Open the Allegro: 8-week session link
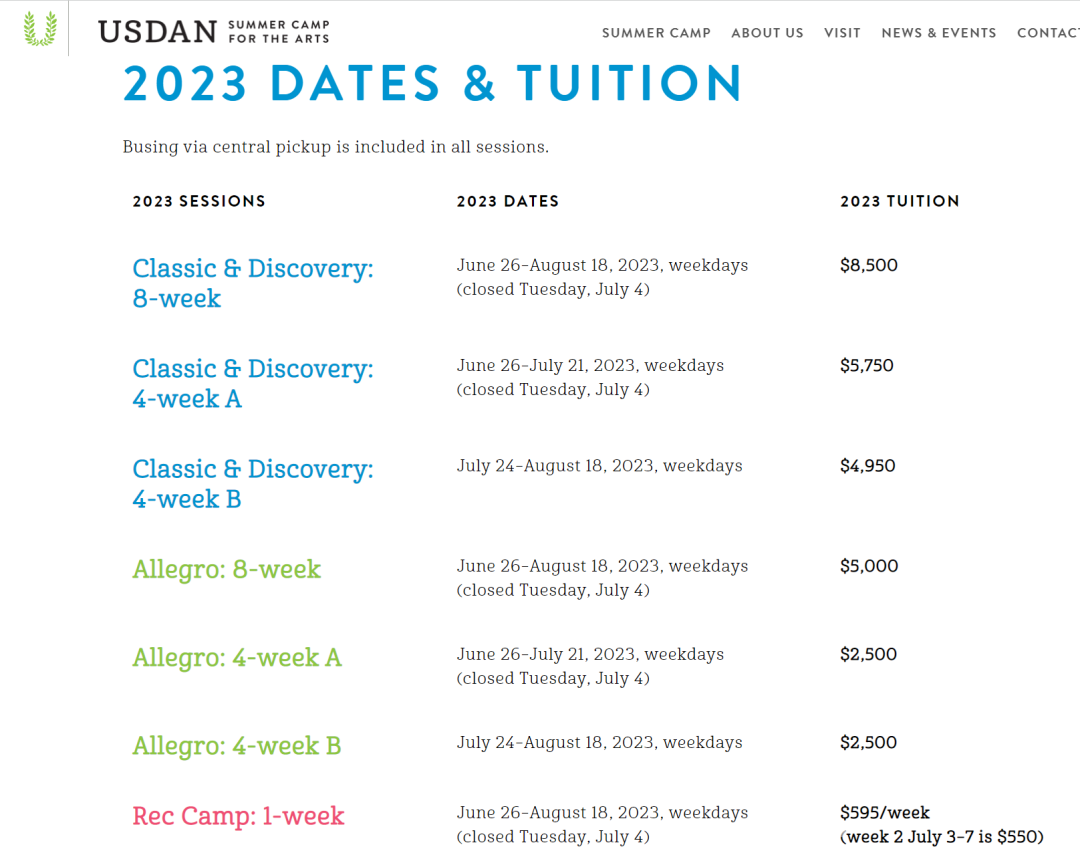The height and width of the screenshot is (861, 1080). tap(227, 570)
